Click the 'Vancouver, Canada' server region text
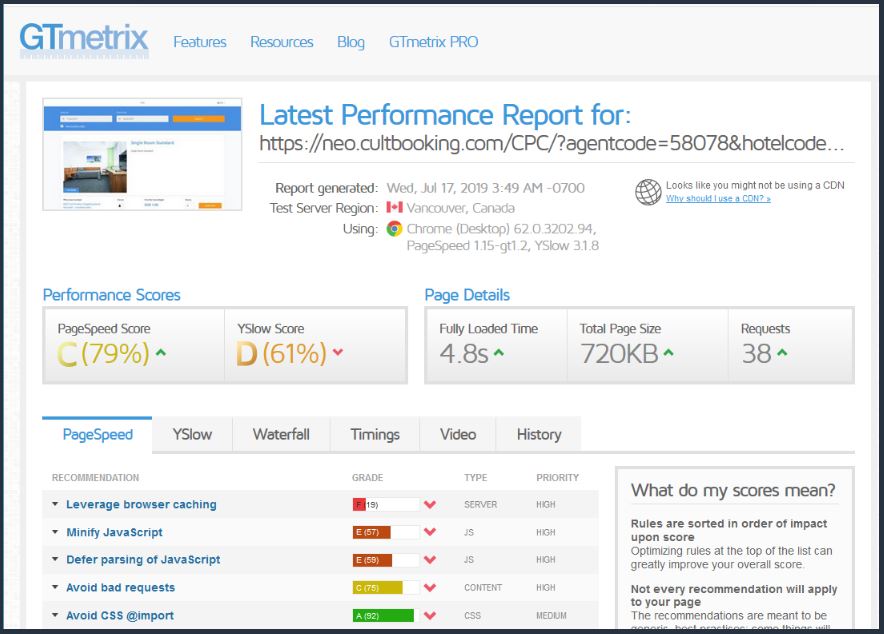This screenshot has width=884, height=634. 461,208
